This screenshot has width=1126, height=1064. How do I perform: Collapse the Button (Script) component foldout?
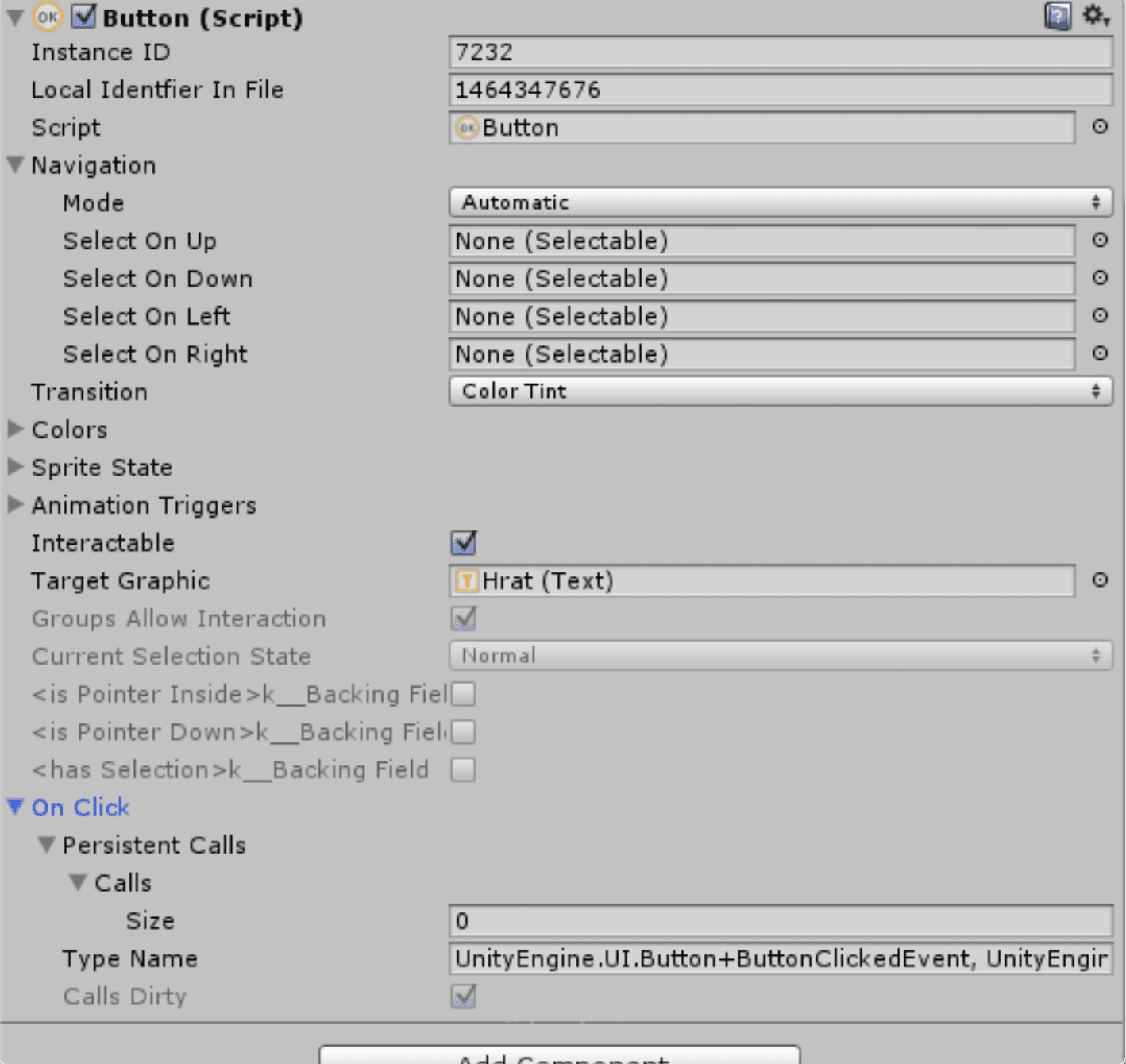pos(15,17)
